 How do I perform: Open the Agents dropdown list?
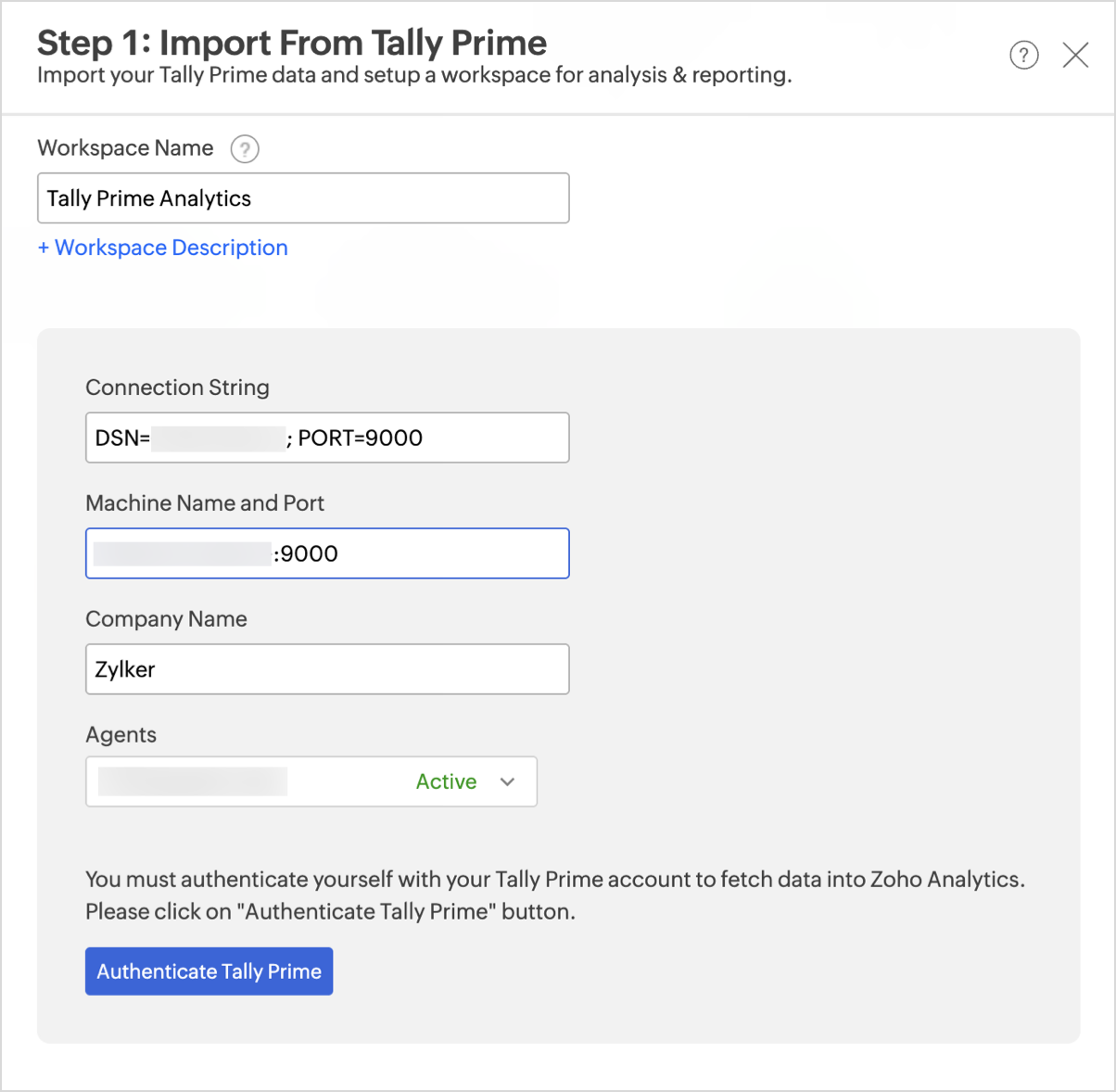(311, 781)
